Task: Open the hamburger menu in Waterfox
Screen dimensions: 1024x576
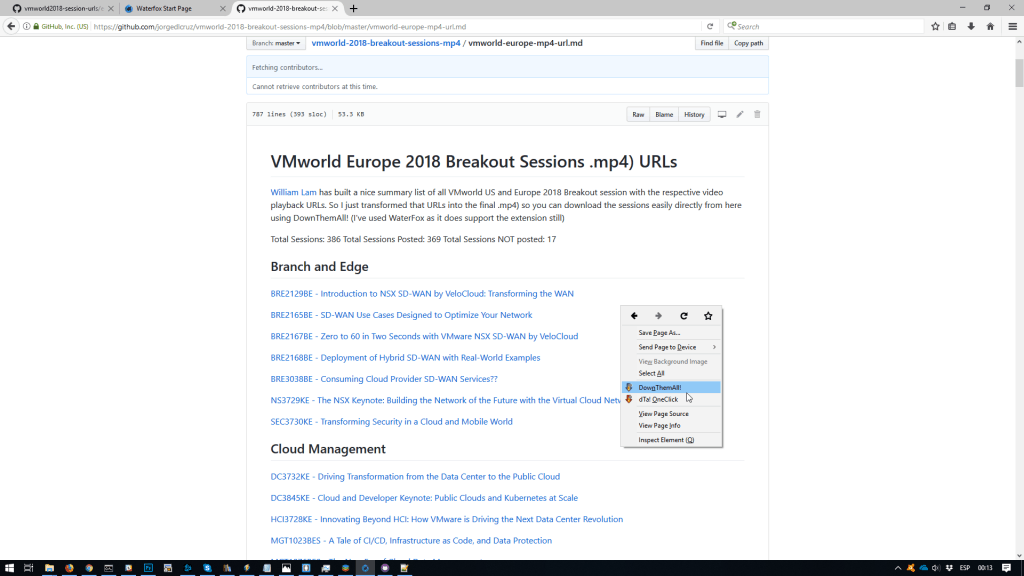Action: (x=1011, y=26)
